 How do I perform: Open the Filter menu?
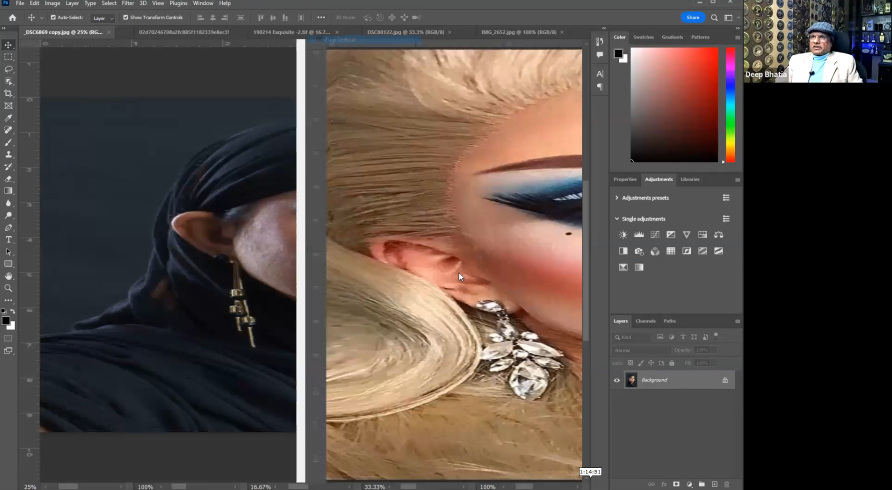(x=128, y=4)
